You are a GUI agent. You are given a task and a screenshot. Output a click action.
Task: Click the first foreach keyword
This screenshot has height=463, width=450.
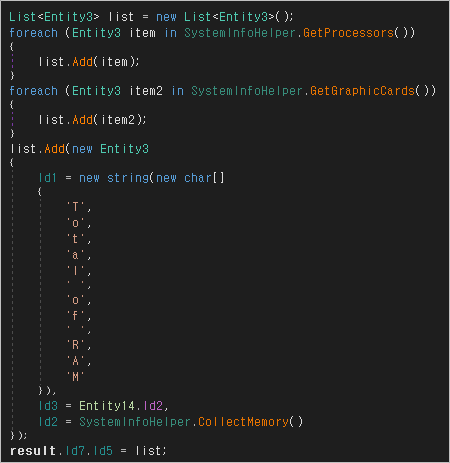coord(33,33)
